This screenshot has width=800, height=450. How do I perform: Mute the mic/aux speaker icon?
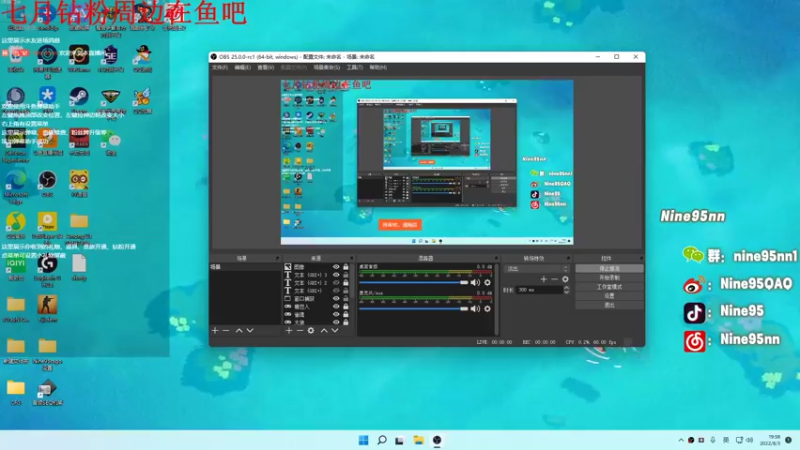point(475,309)
